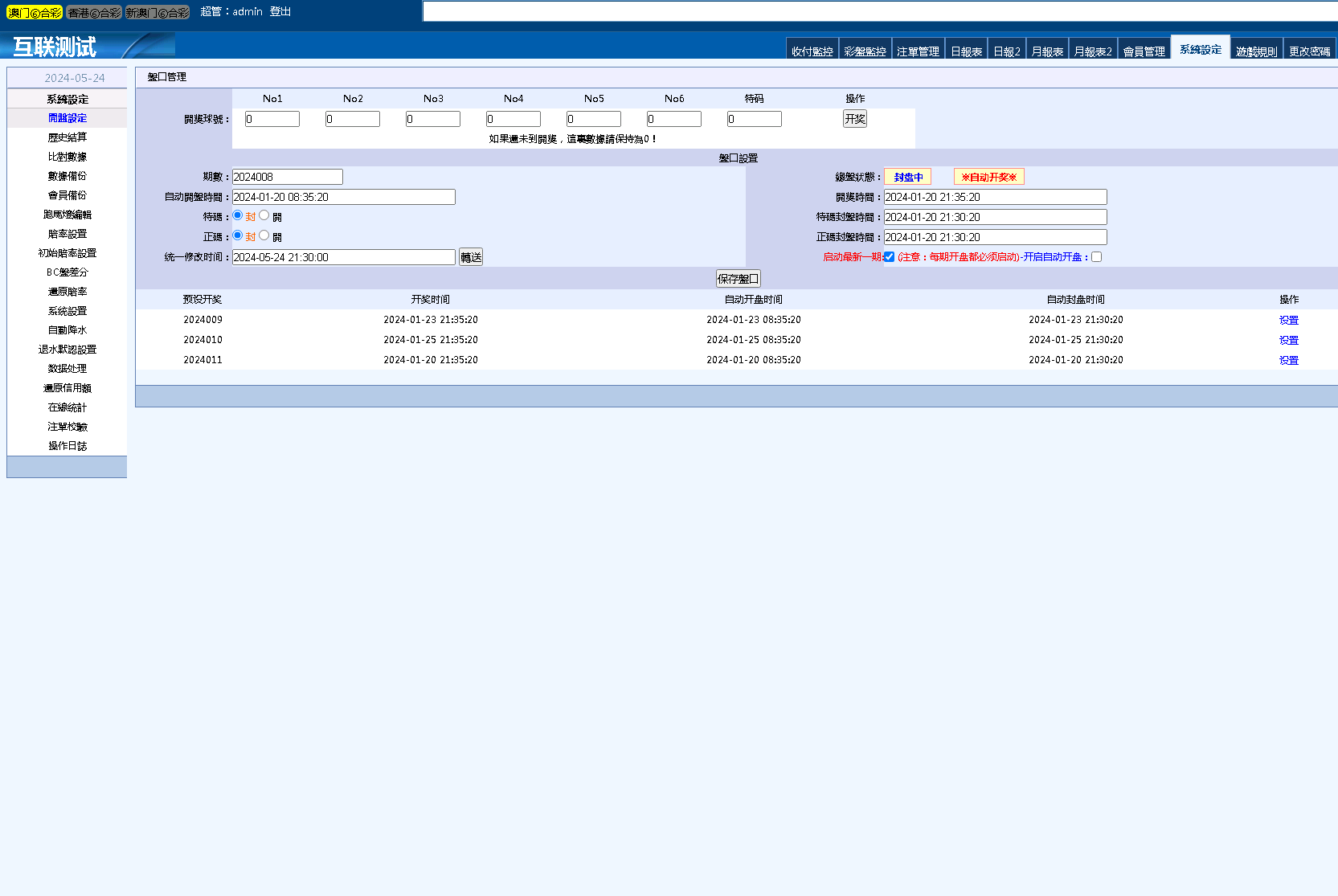Image resolution: width=1338 pixels, height=896 pixels.
Task: Open 跑馬燈編輯 in the sidebar
Action: click(68, 215)
